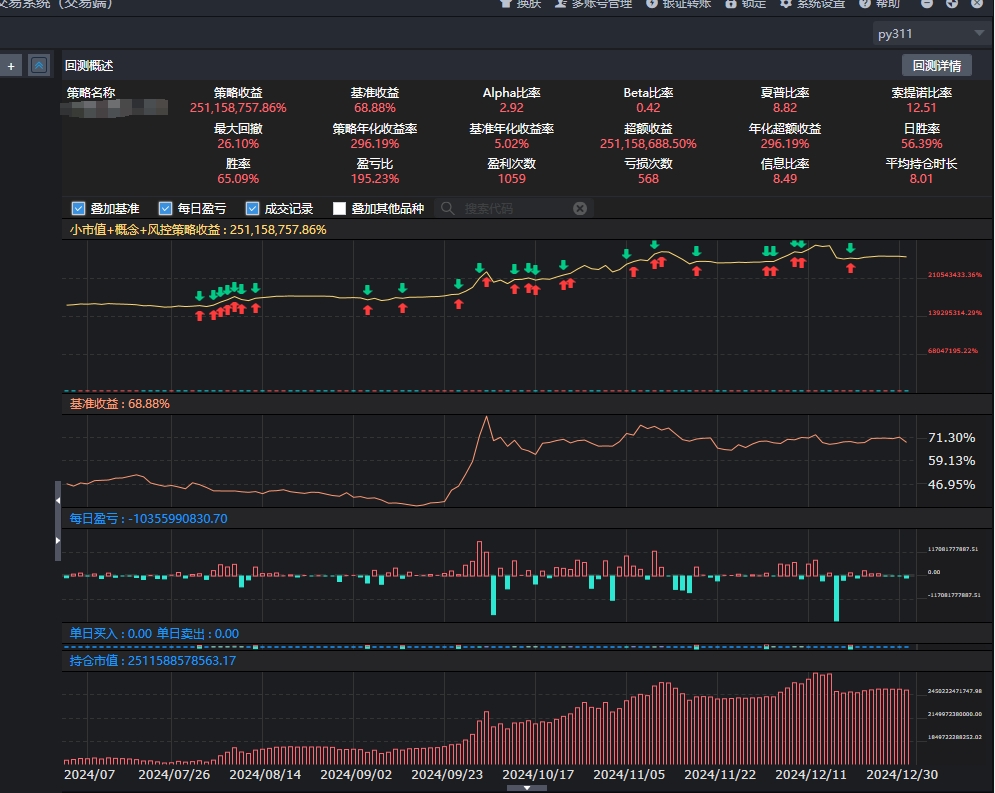Uncheck the 叠加基准 checkbox
The image size is (995, 793).
coord(79,209)
